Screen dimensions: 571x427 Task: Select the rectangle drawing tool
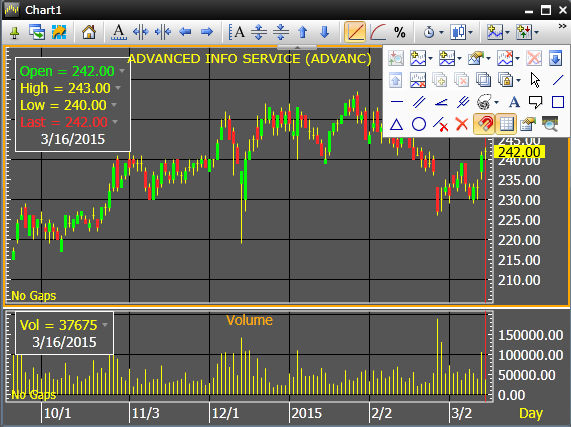click(x=558, y=102)
